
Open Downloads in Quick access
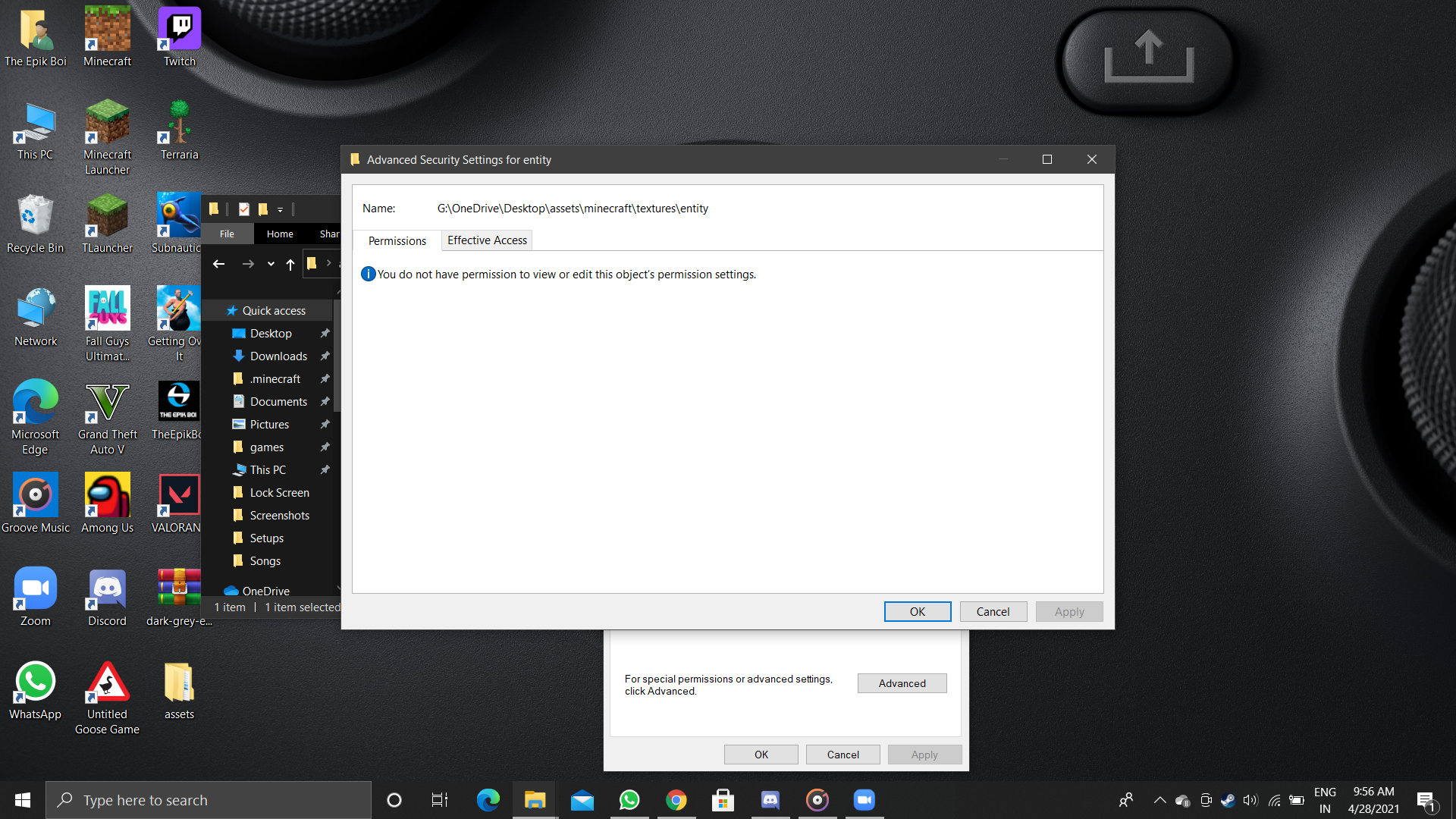(x=278, y=356)
